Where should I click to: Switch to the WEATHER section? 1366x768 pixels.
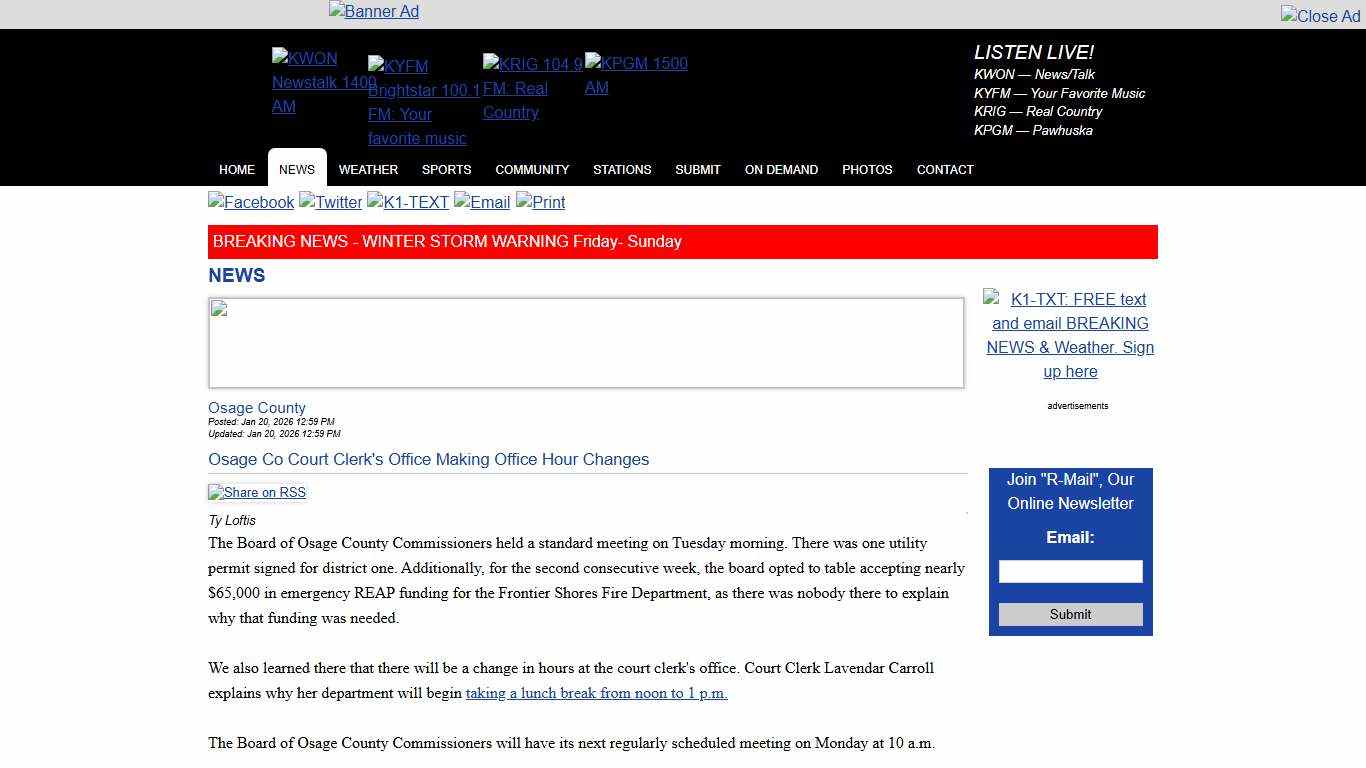[368, 169]
